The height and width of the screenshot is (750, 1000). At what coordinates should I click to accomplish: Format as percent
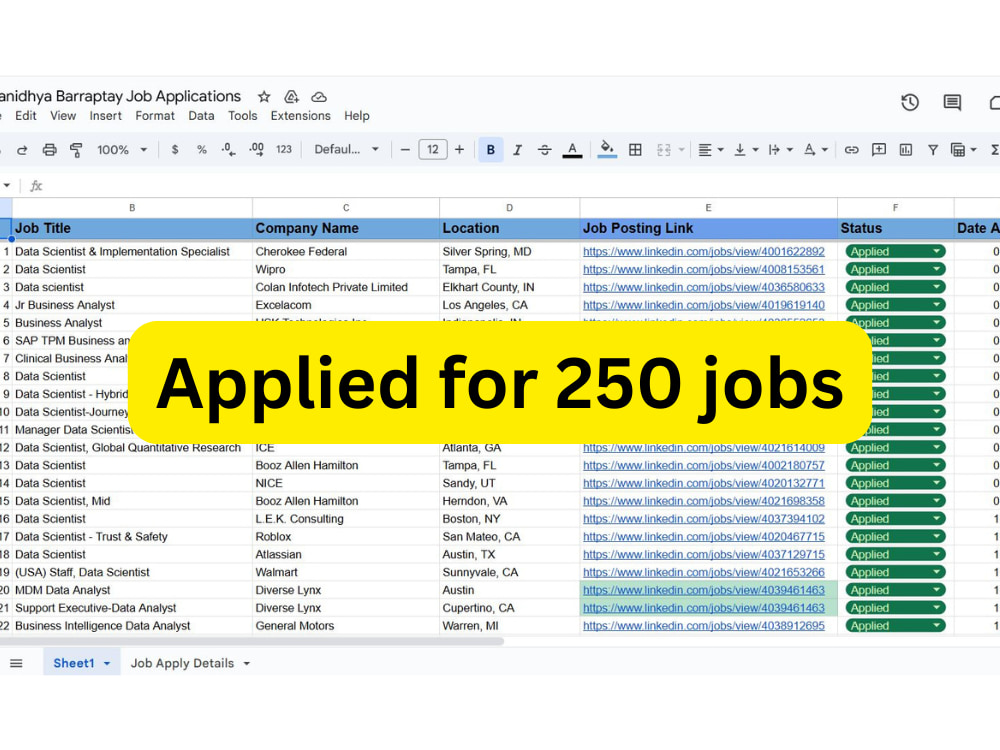click(x=202, y=150)
